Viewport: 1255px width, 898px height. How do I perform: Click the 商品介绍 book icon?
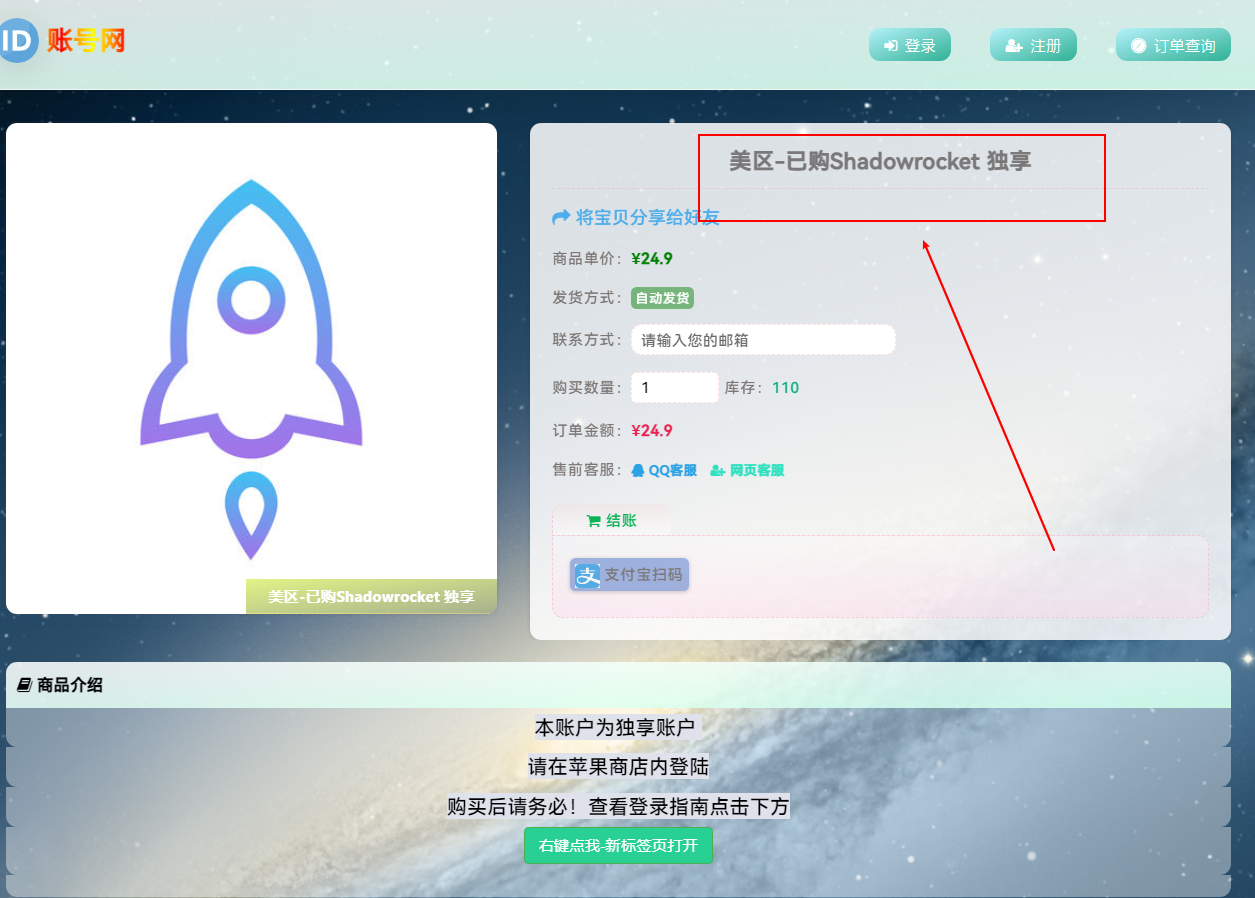[x=25, y=685]
